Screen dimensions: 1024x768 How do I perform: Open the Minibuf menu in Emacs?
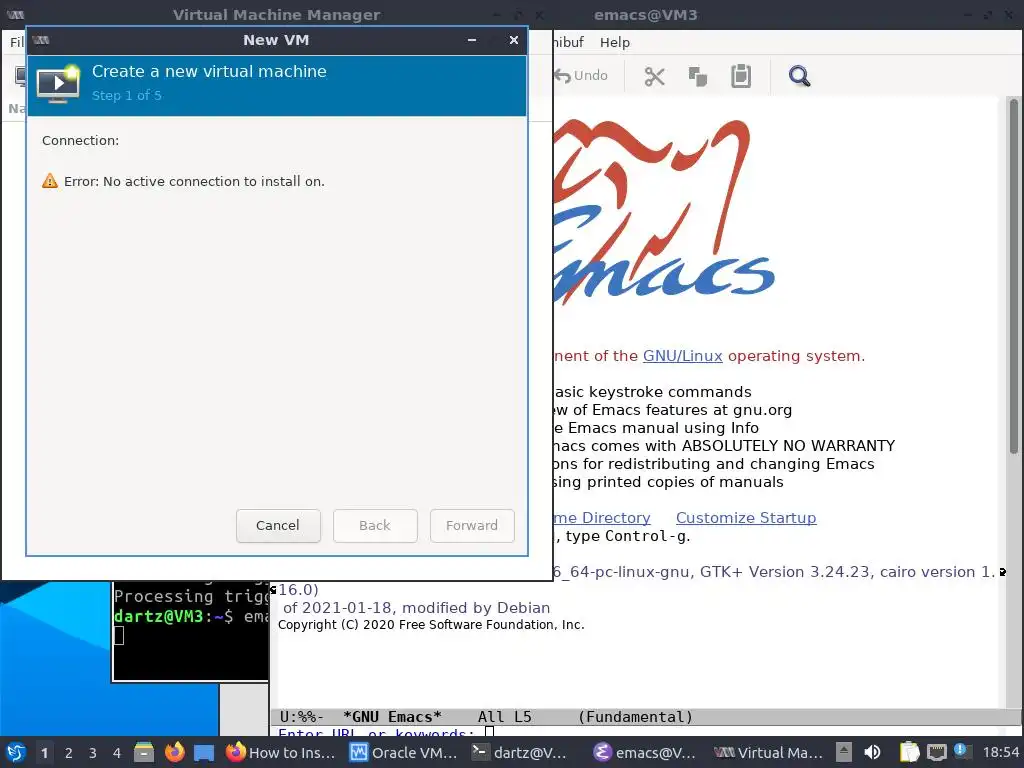(x=568, y=42)
